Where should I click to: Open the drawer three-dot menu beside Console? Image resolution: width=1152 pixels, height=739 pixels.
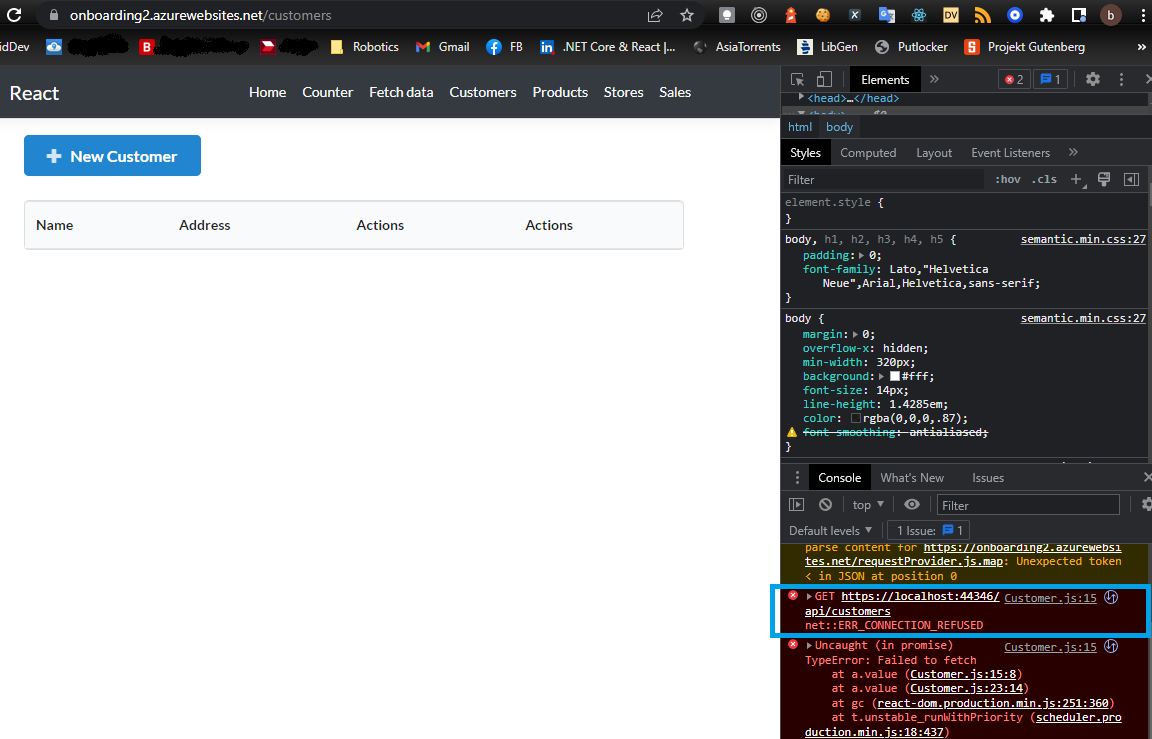[797, 477]
